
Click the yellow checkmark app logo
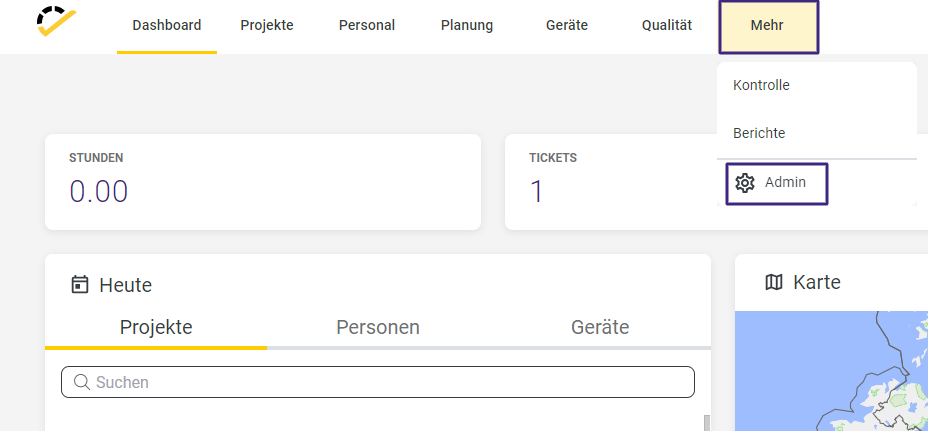point(56,21)
